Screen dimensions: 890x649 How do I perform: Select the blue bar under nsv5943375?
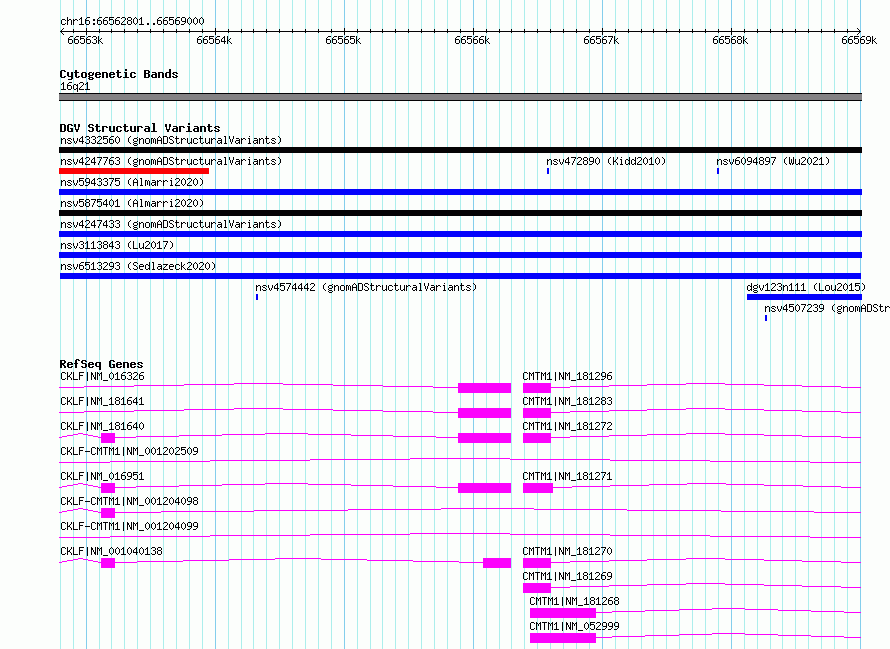tap(460, 192)
